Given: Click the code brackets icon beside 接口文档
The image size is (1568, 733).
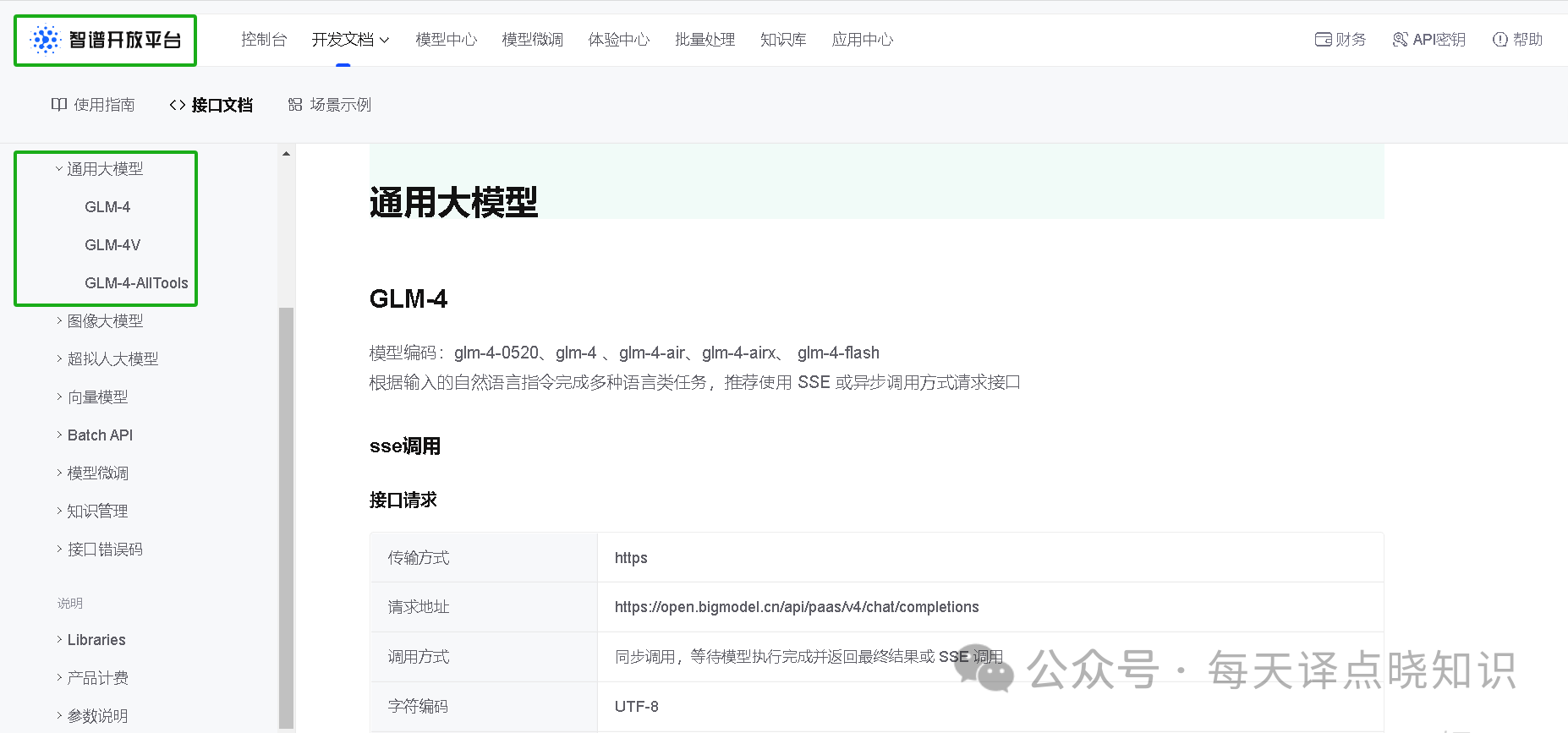Looking at the screenshot, I should (178, 105).
